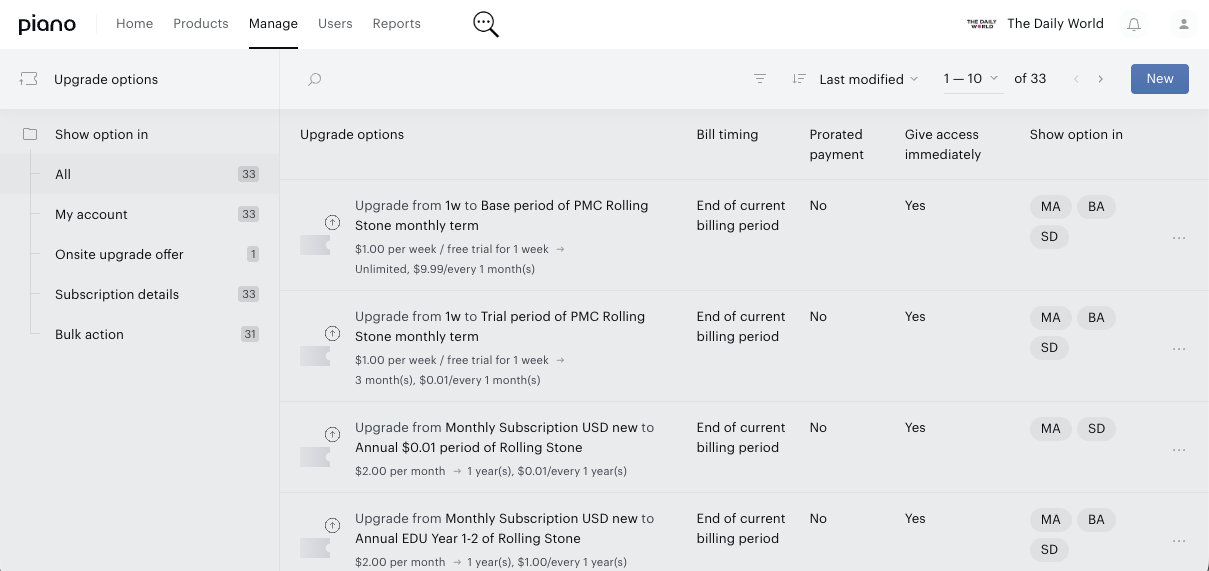Open The Daily World app selector
Screen dimensions: 1209x571
pyautogui.click(x=1055, y=24)
